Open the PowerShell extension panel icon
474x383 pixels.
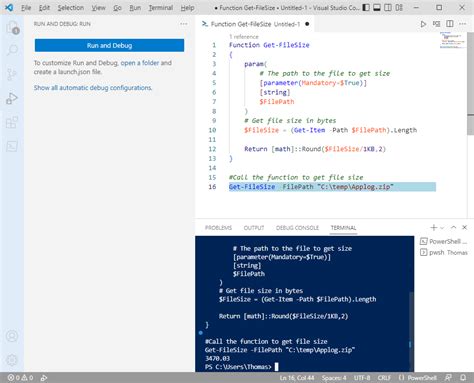12,146
